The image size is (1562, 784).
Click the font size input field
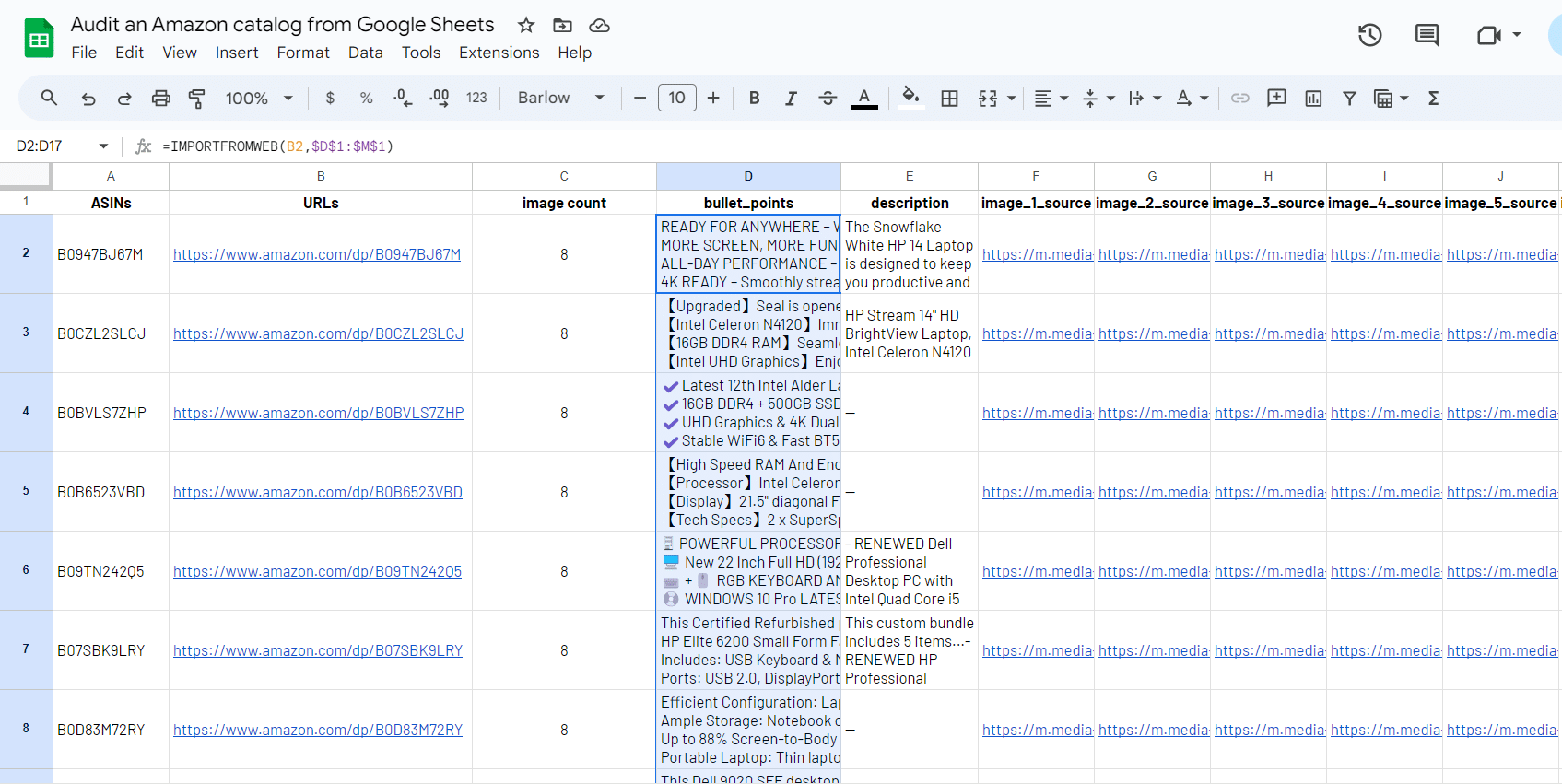(x=676, y=99)
